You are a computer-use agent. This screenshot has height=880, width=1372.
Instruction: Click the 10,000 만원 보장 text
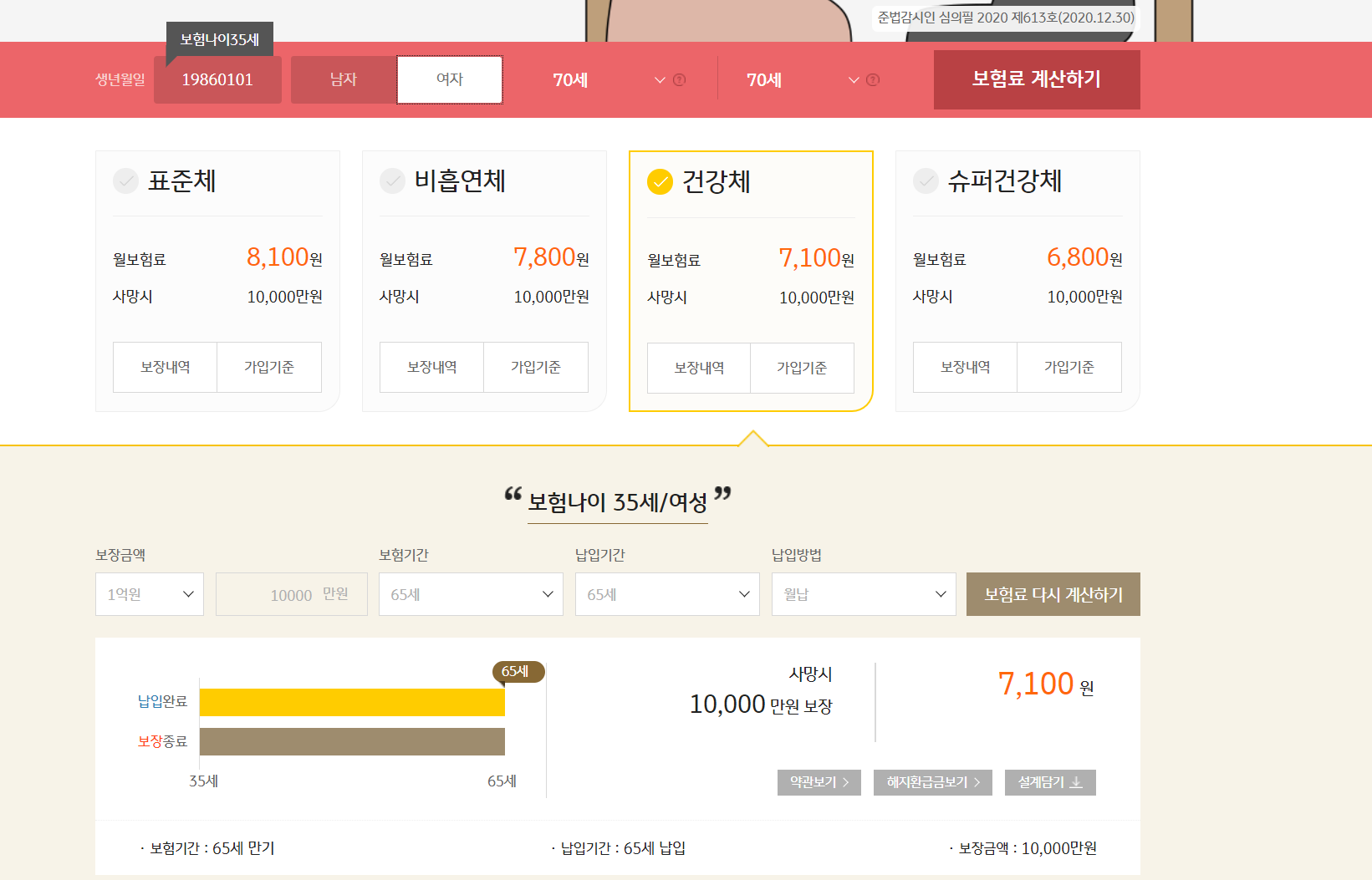(761, 705)
